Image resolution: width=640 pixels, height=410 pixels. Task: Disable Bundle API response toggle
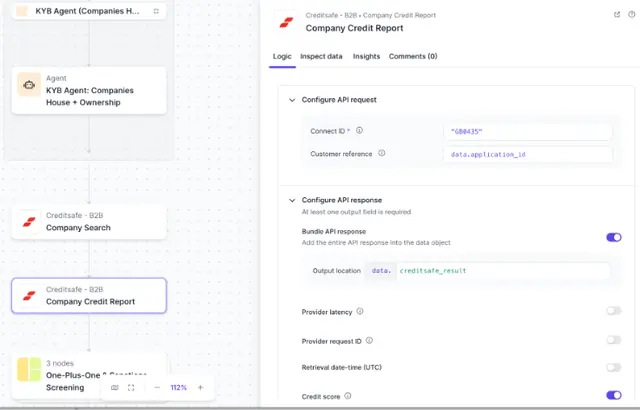613,237
